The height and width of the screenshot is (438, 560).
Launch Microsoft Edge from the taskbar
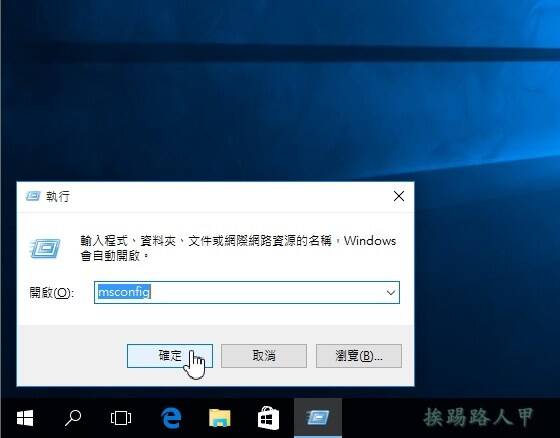[171, 418]
